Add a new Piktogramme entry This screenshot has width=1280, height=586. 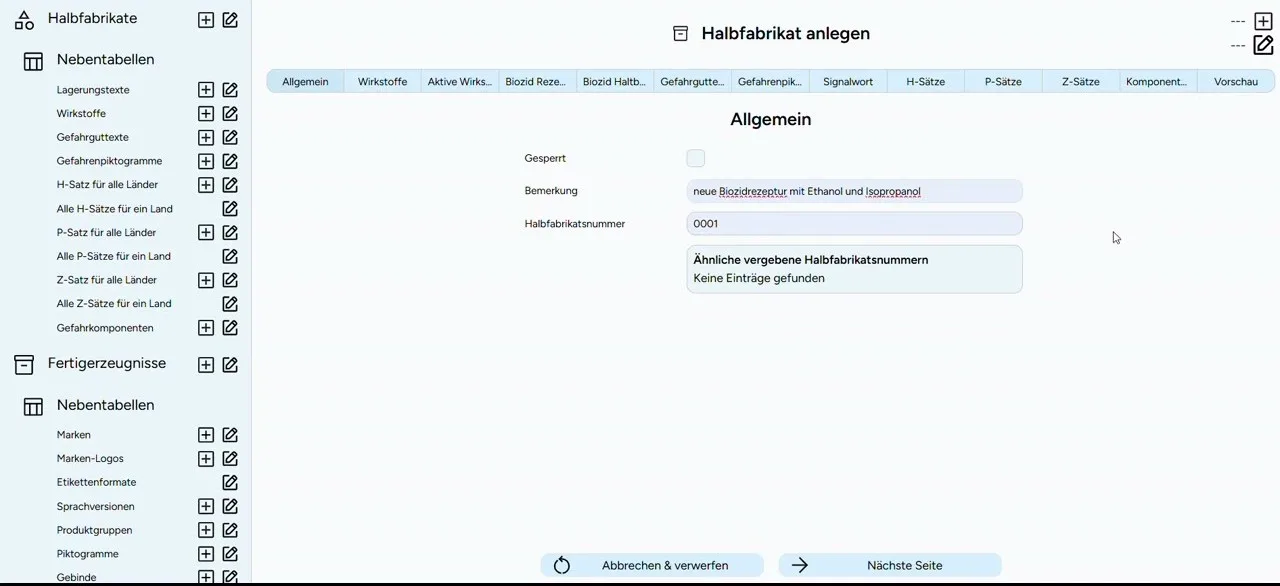tap(206, 554)
